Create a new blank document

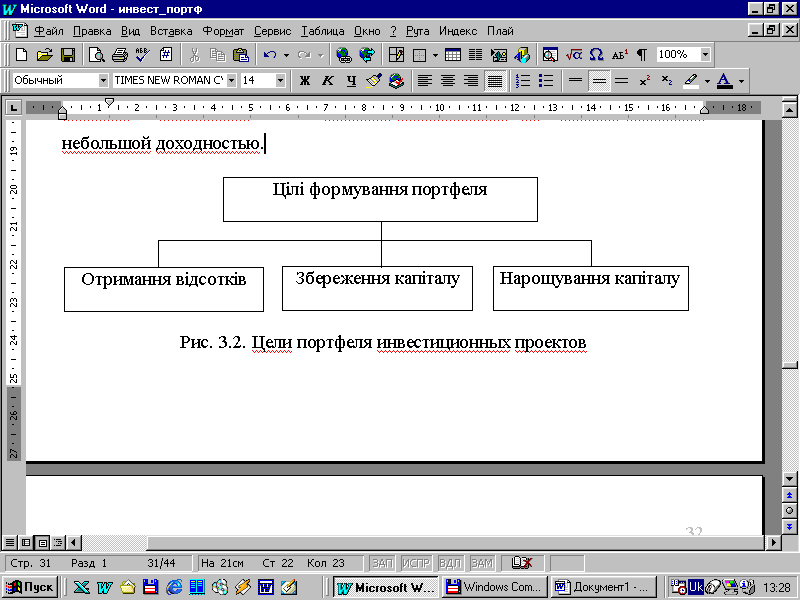pyautogui.click(x=21, y=55)
